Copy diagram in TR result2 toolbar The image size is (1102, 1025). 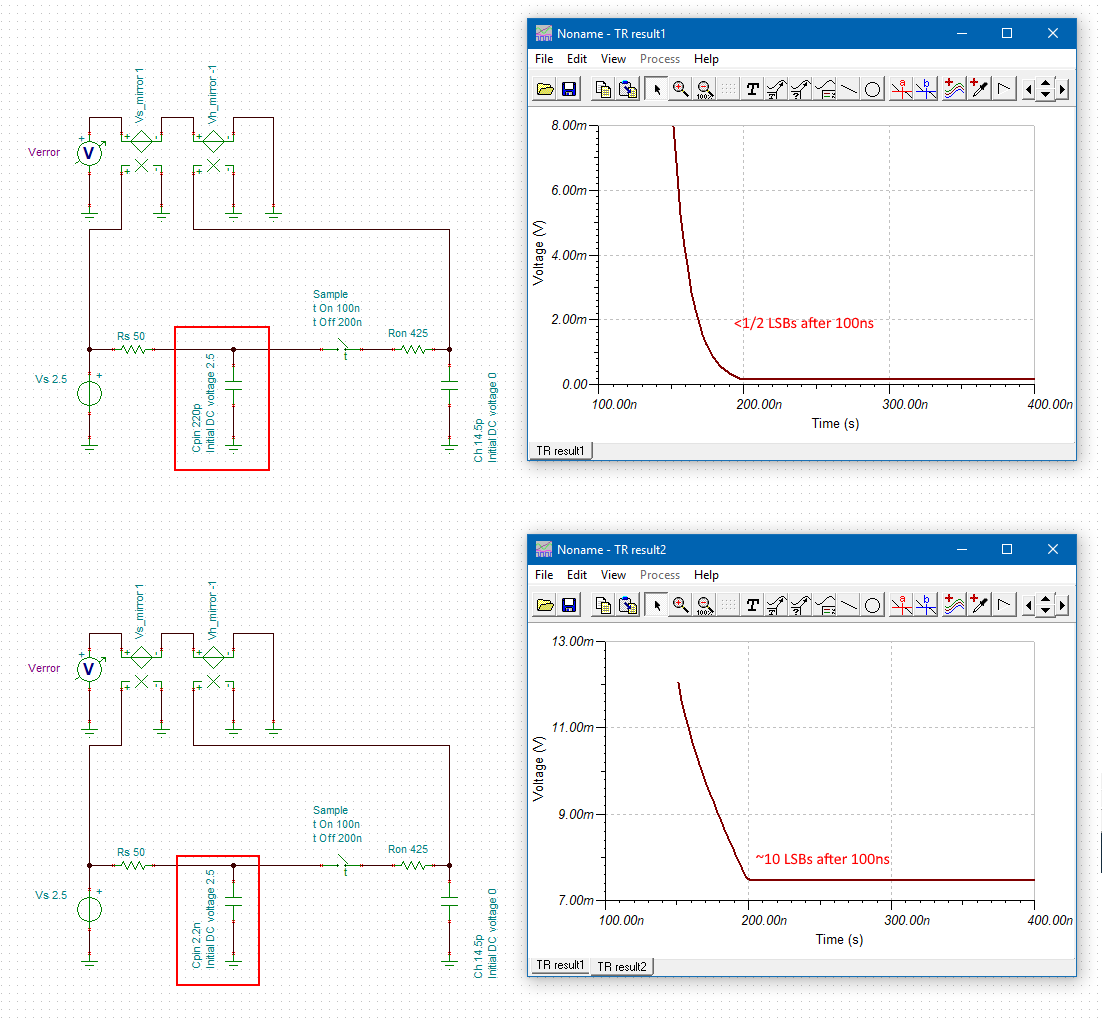(603, 605)
